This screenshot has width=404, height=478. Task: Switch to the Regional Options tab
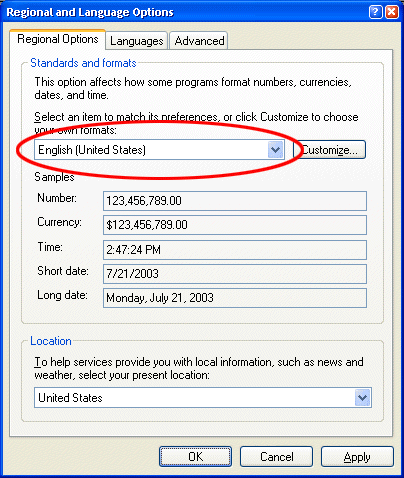58,39
